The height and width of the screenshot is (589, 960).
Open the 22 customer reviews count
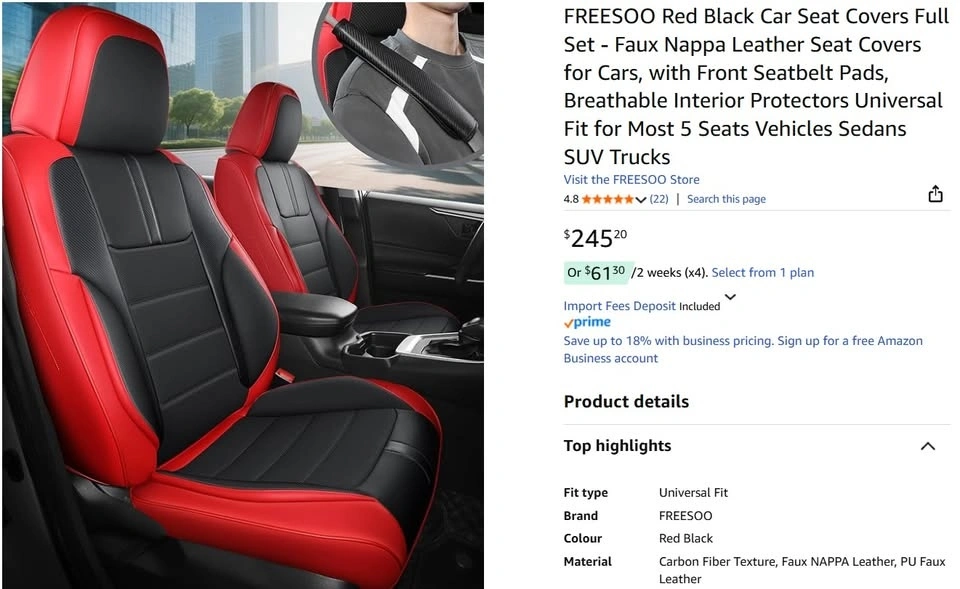659,199
